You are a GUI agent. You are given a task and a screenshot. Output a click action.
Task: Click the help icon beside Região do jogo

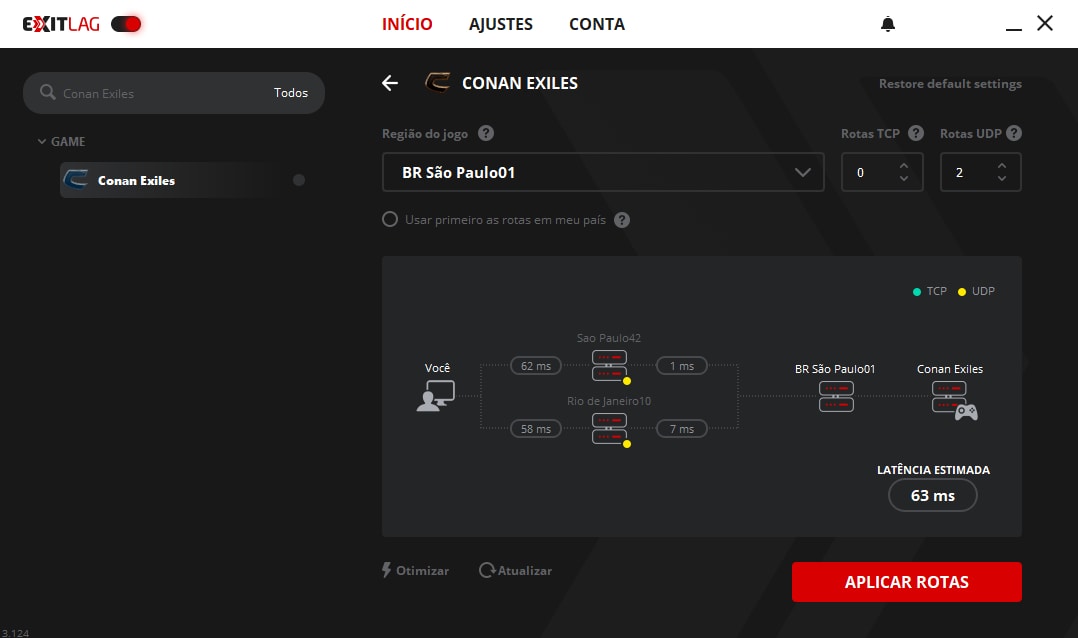click(486, 133)
